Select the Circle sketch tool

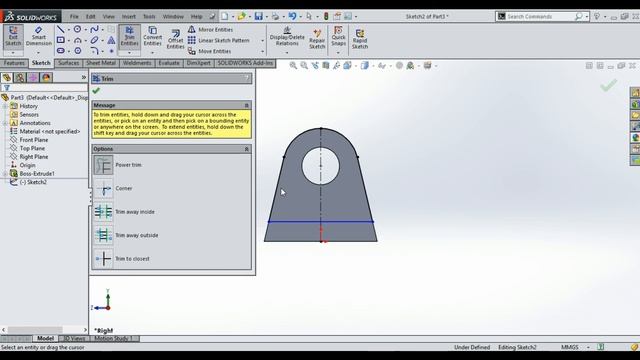click(77, 29)
